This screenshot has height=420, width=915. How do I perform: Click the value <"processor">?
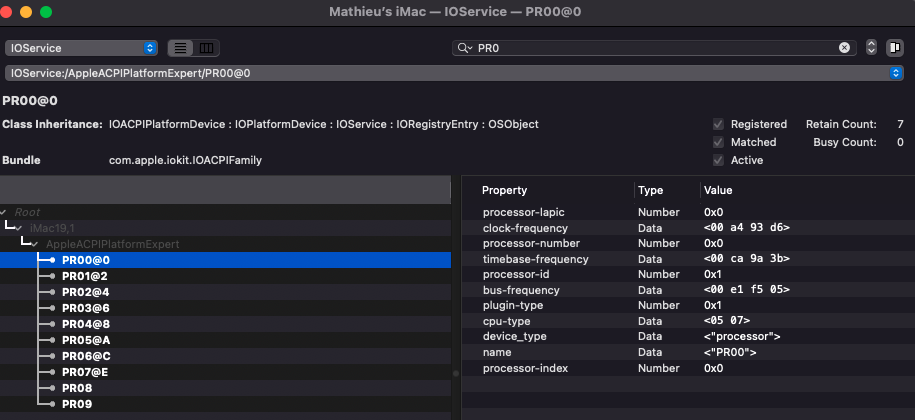(742, 337)
